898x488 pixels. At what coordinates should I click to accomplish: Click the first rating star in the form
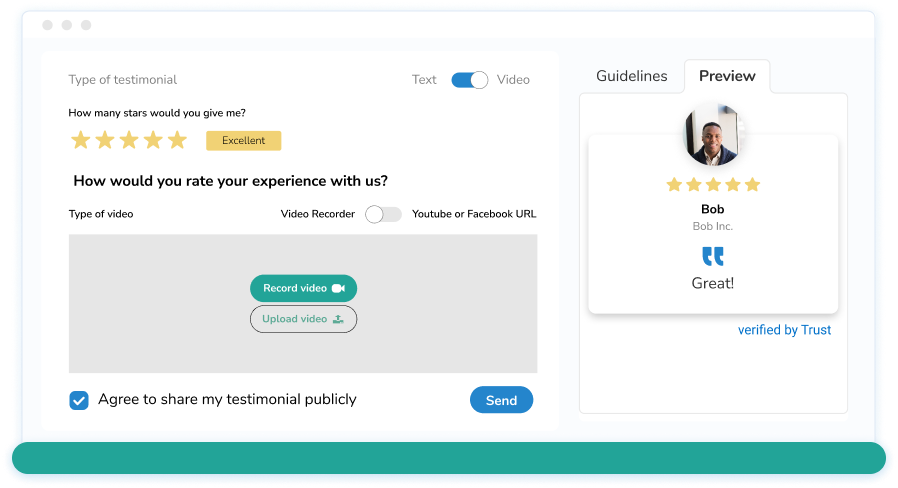click(x=81, y=140)
